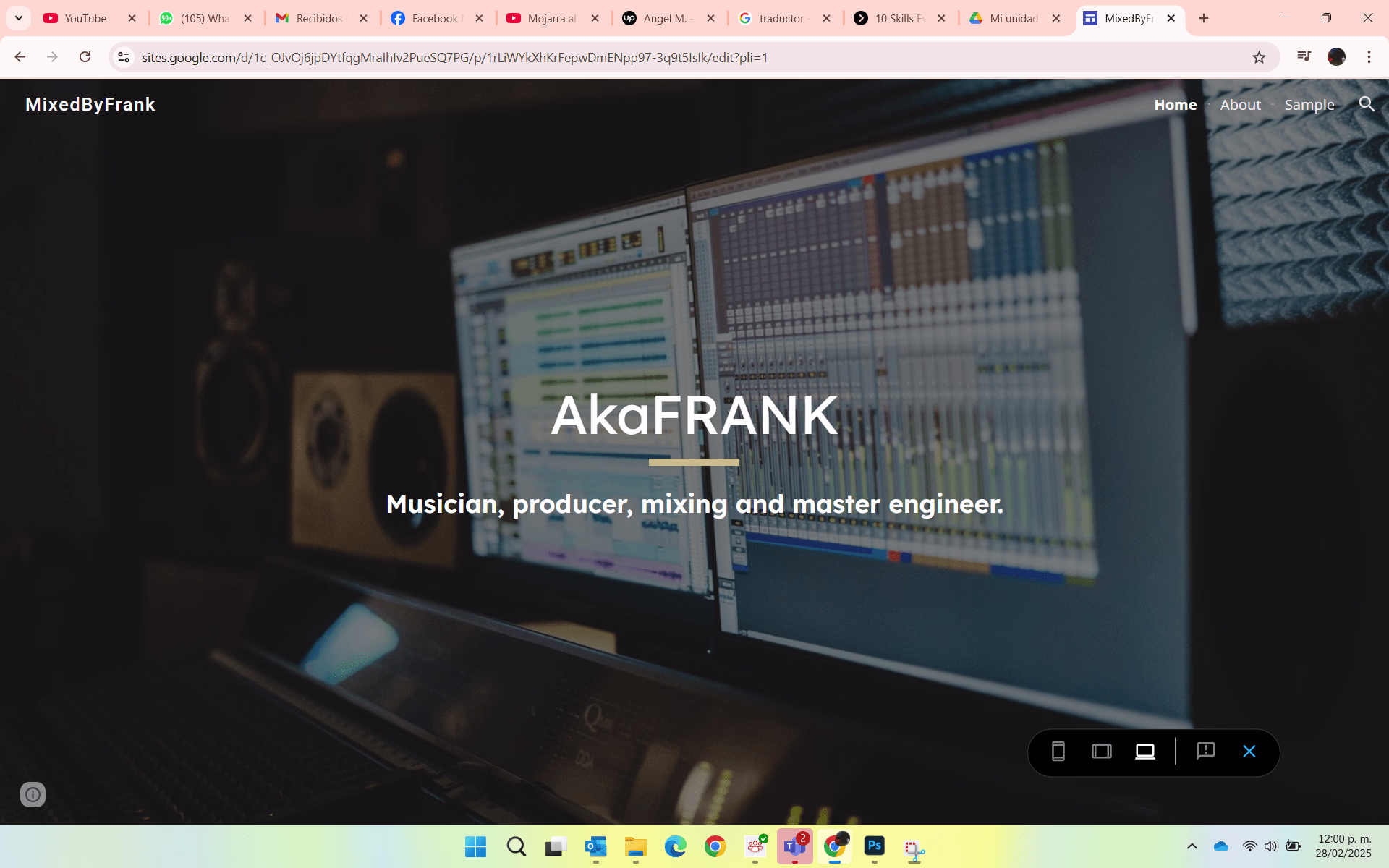
Task: Show hidden system tray icons
Action: 1192,846
